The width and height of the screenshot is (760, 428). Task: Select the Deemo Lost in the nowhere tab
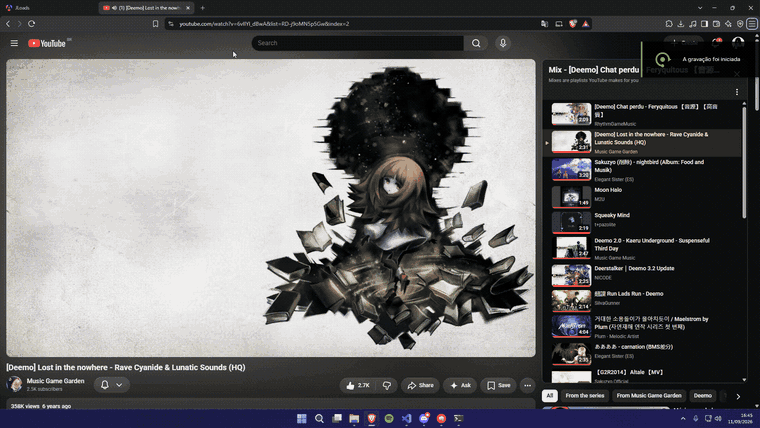pos(146,8)
